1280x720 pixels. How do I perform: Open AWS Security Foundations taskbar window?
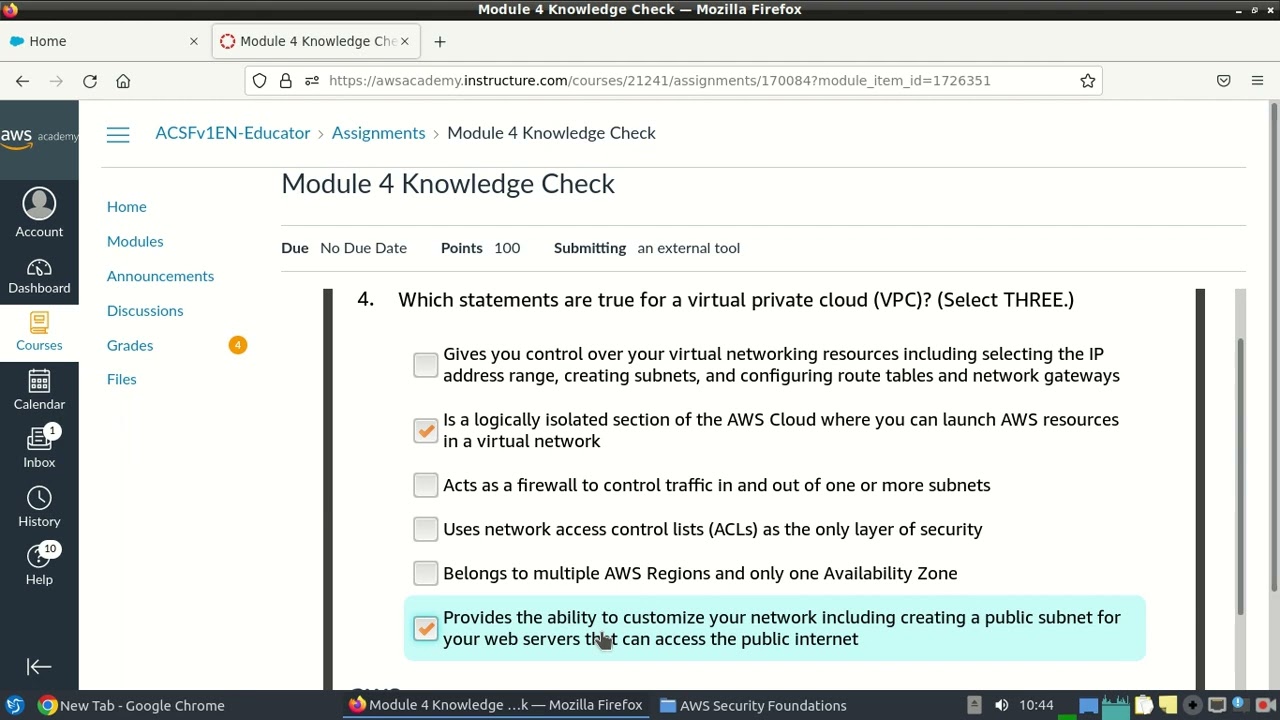(753, 705)
